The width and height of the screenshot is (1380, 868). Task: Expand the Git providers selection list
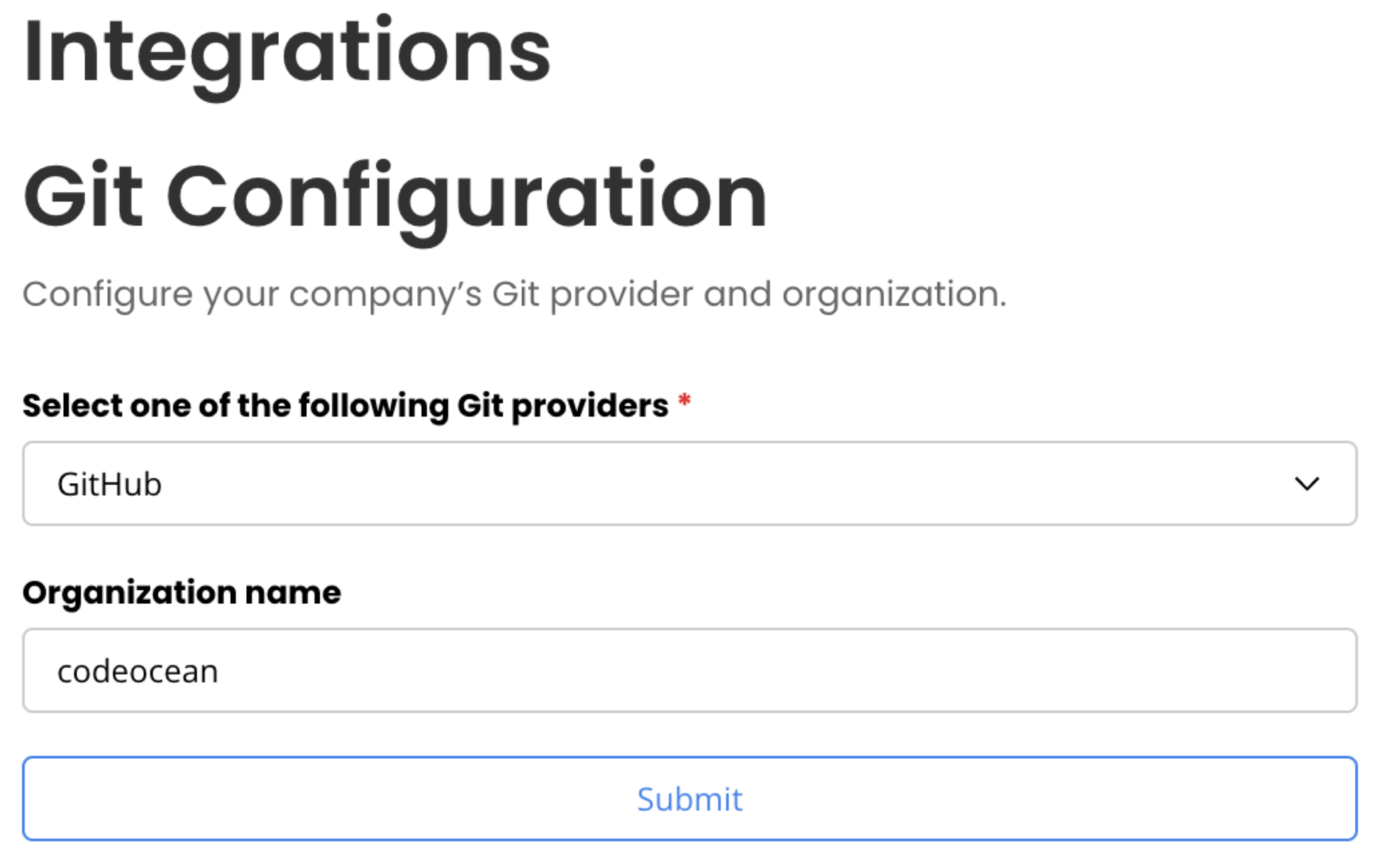point(689,483)
